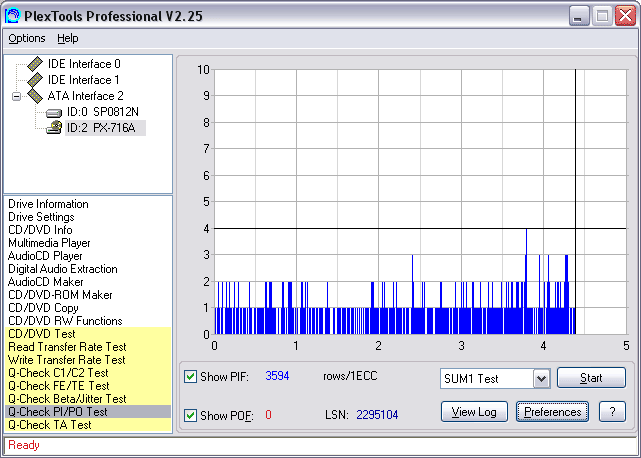This screenshot has height=458, width=641.
Task: Open CD/DVD RW Functions entry
Action: point(65,321)
